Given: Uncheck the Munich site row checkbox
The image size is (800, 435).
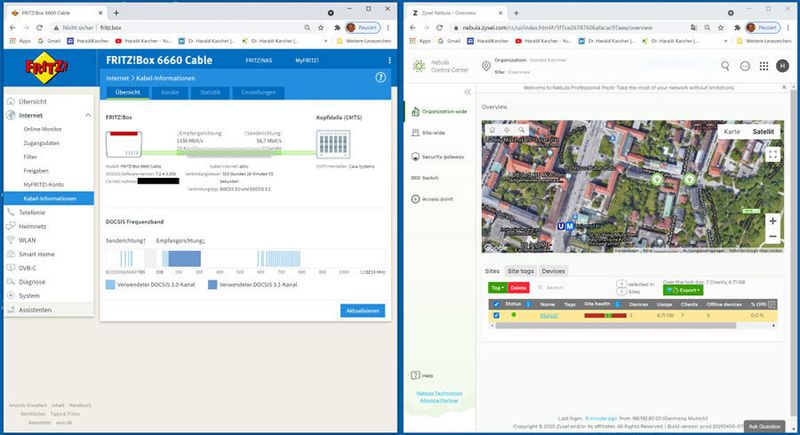Looking at the screenshot, I should tap(496, 316).
